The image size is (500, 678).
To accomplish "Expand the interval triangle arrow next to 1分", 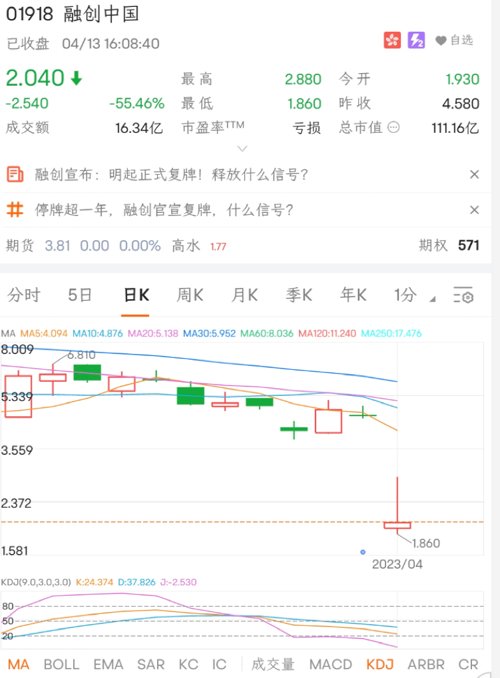I will click(432, 299).
